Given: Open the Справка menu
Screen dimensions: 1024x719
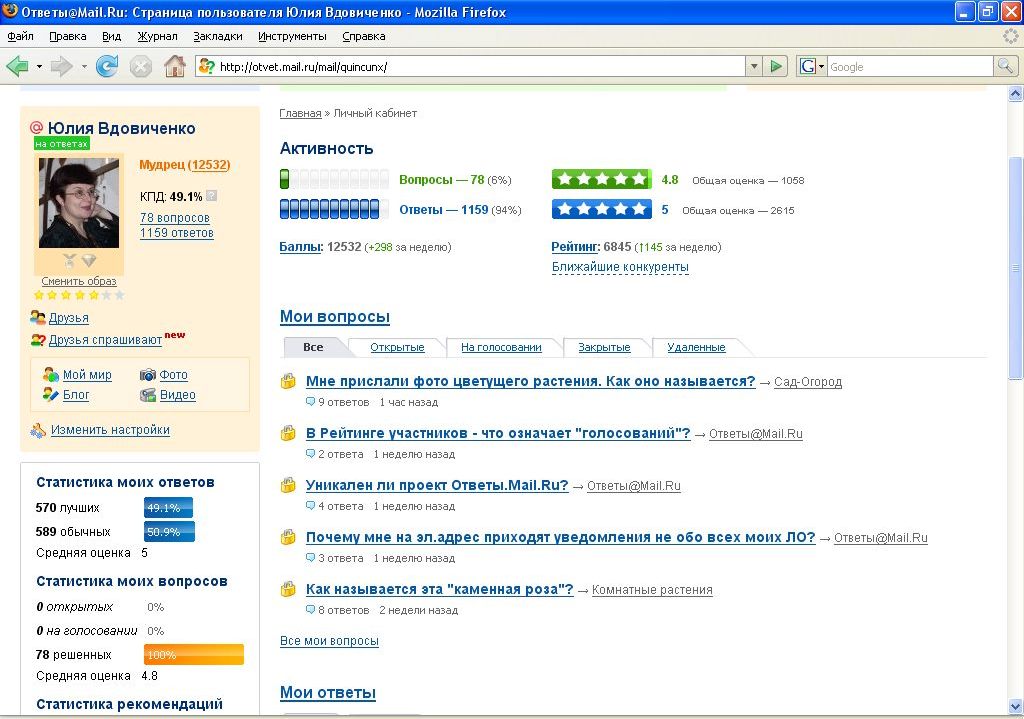Looking at the screenshot, I should pos(364,37).
